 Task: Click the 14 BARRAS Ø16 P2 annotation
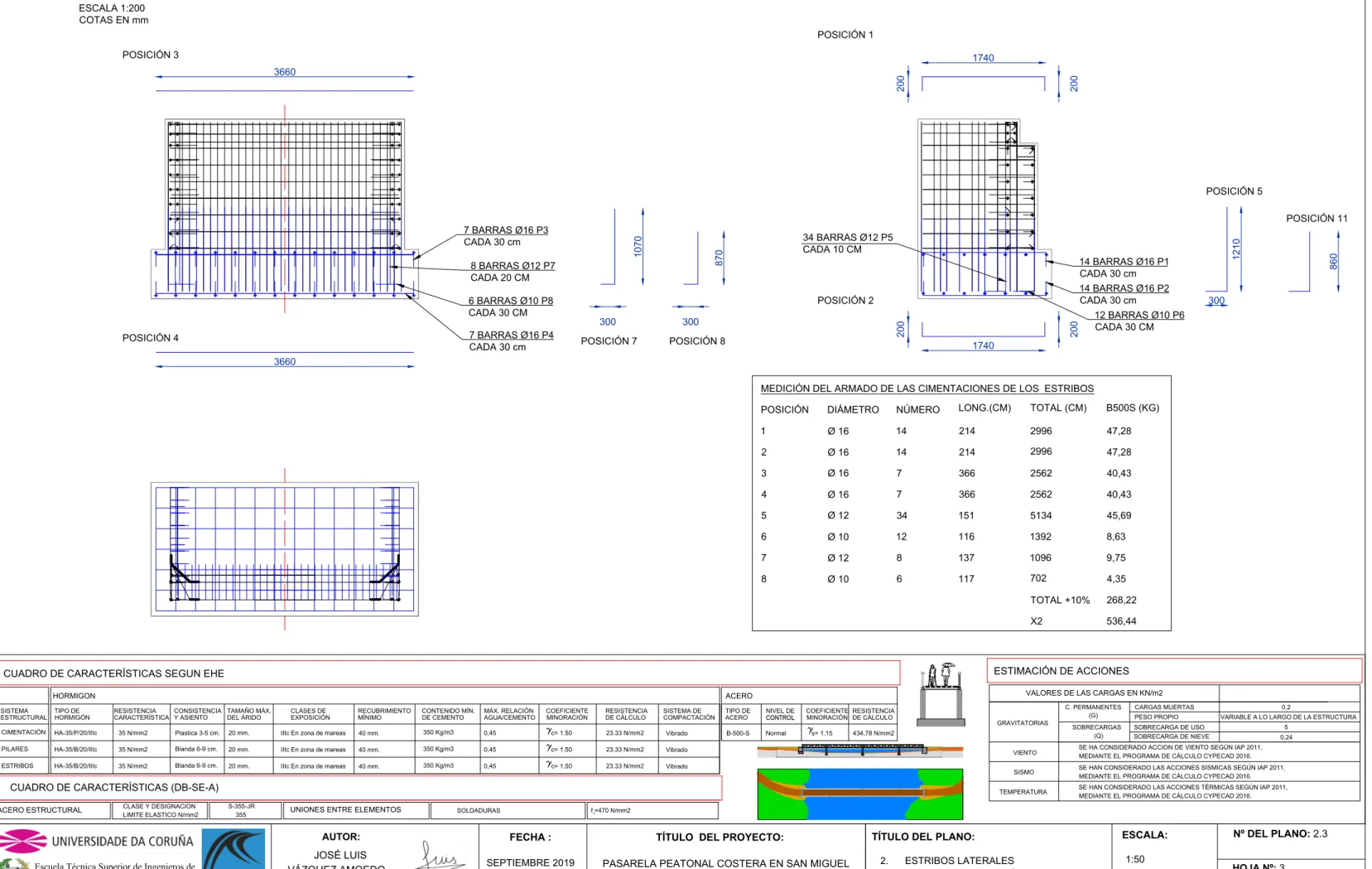(x=1124, y=288)
